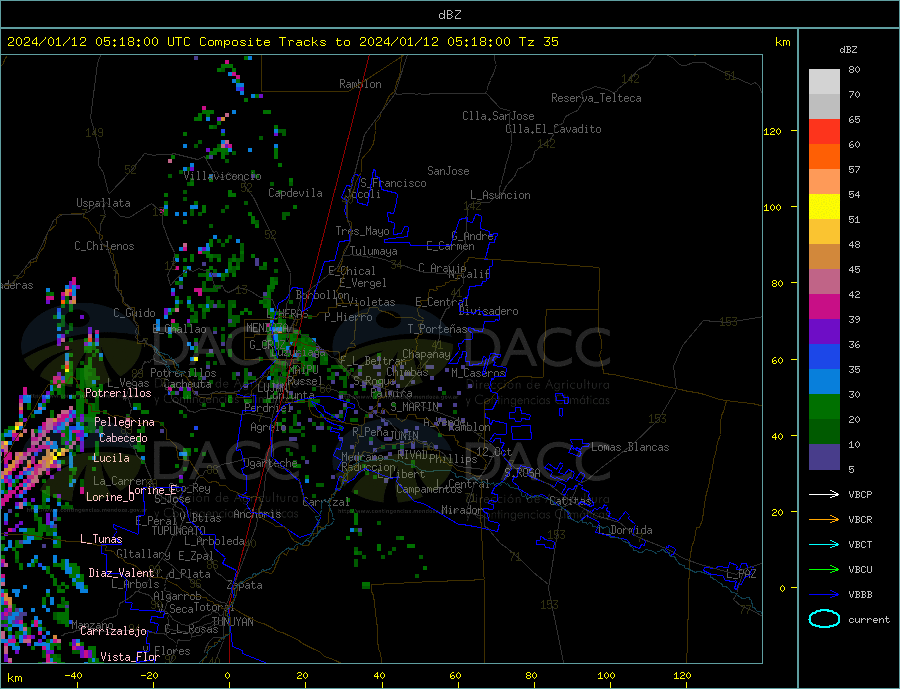Click the white VBCP arrow legend icon
This screenshot has width=900, height=689.
(824, 494)
